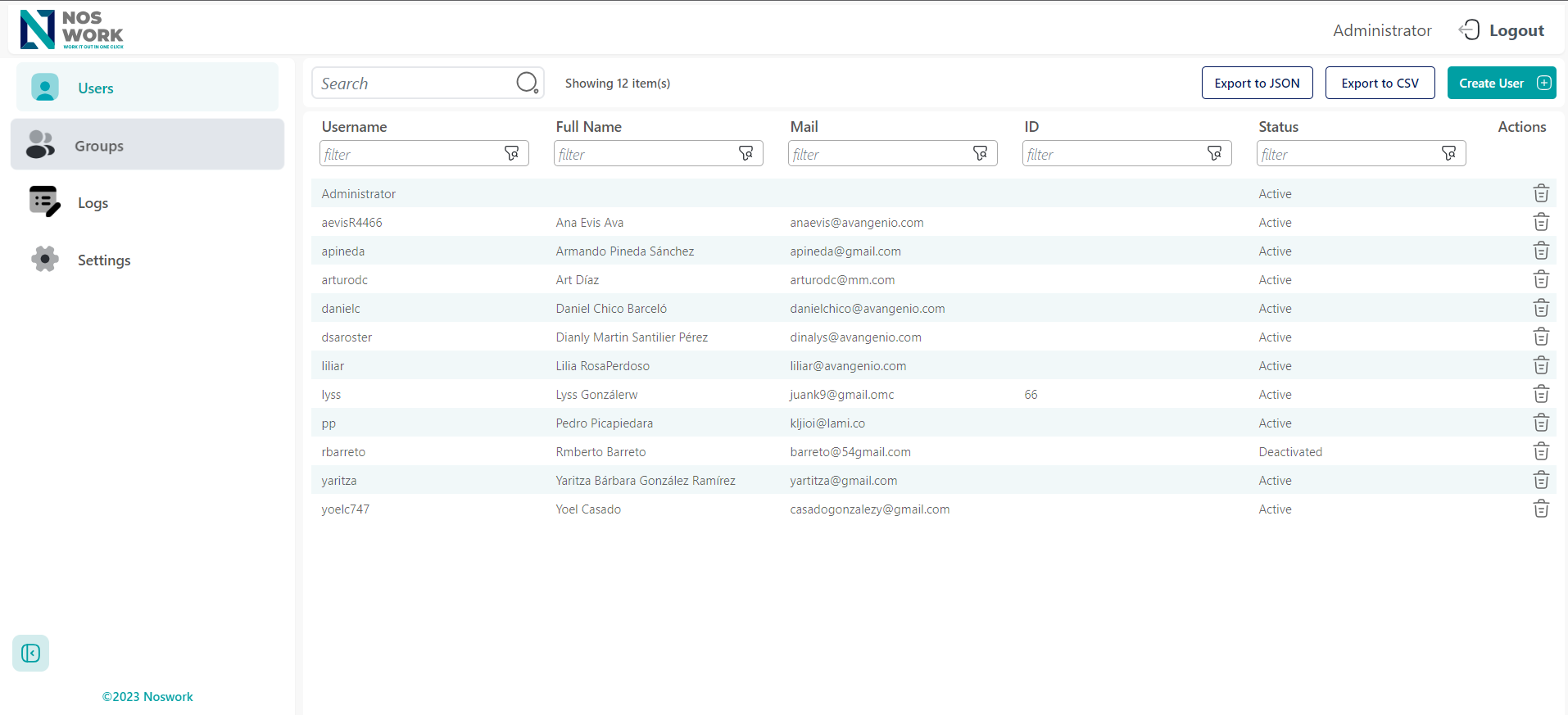Select the aevisR4466 username cell
Viewport: 1568px width, 715px height.
pyautogui.click(x=351, y=223)
